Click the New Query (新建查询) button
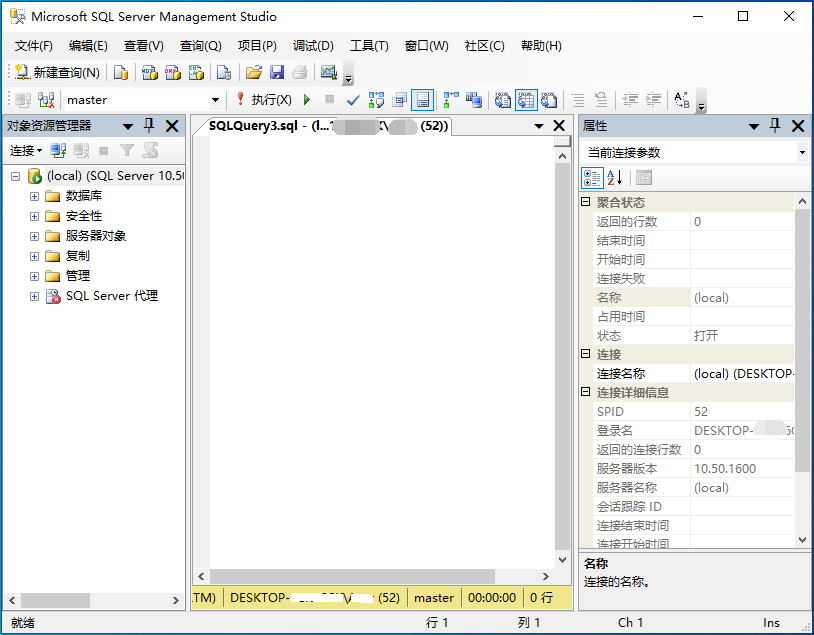814x635 pixels. (57, 72)
